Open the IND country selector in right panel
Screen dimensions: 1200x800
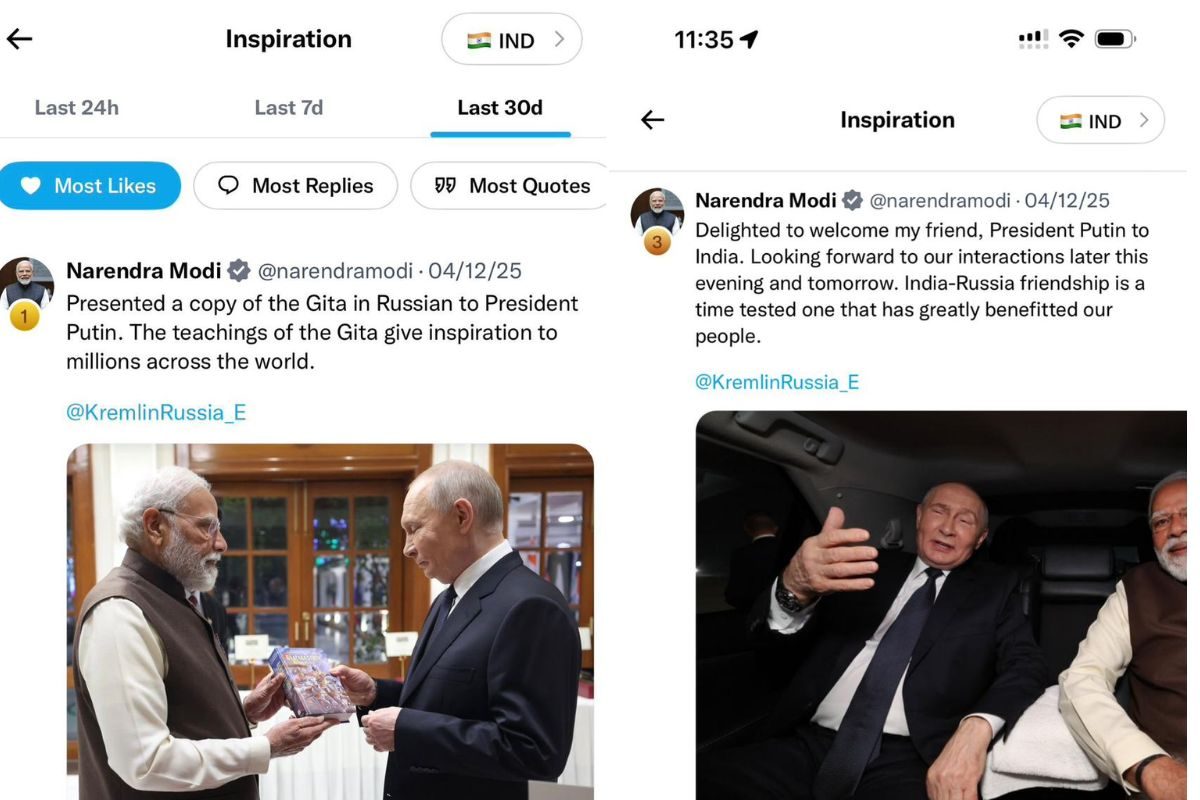(1100, 121)
